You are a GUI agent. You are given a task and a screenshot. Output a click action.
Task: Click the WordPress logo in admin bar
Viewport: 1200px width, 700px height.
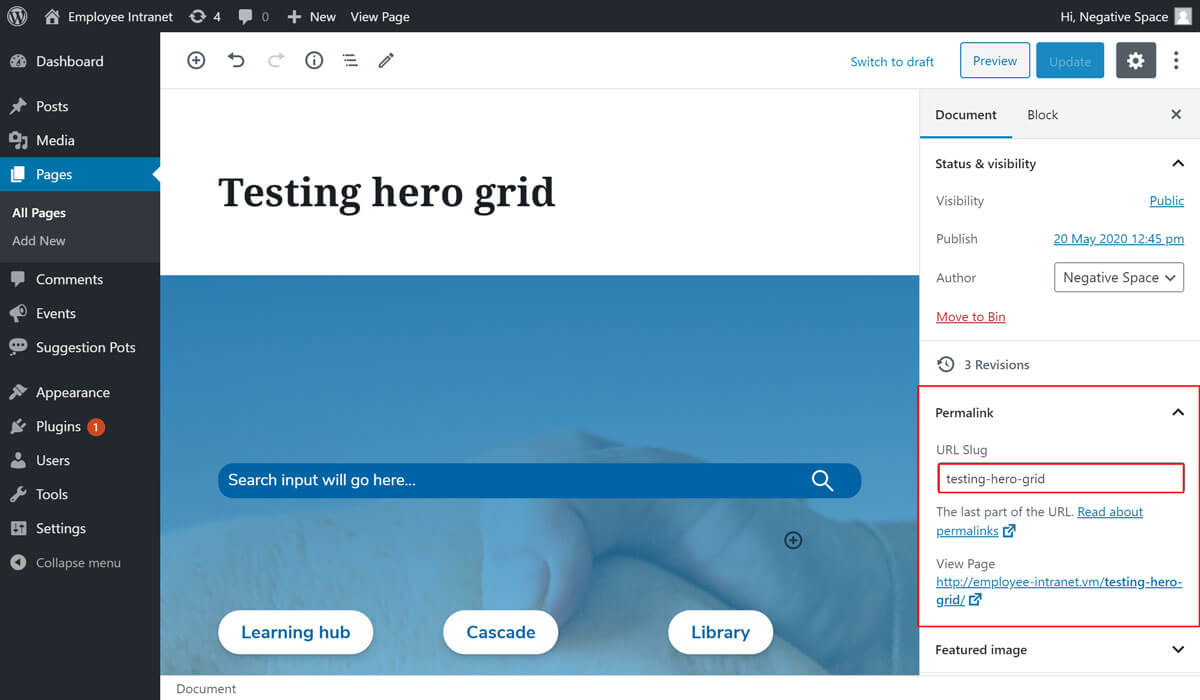(x=17, y=16)
